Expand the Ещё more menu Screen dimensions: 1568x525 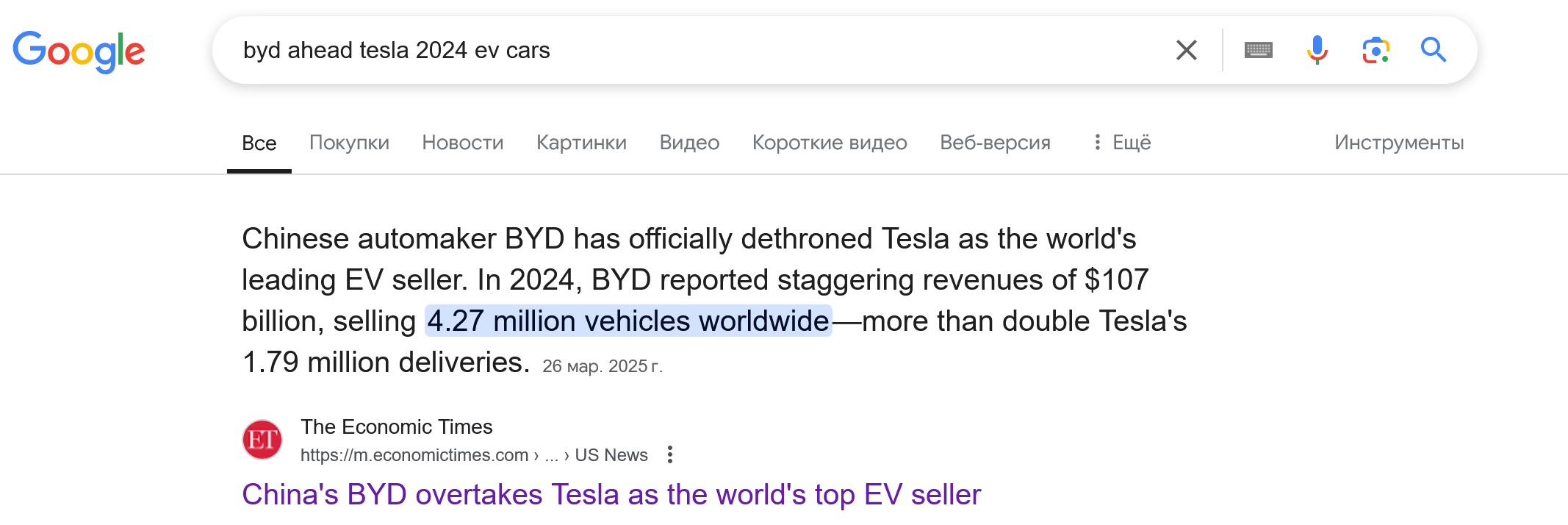click(1122, 143)
